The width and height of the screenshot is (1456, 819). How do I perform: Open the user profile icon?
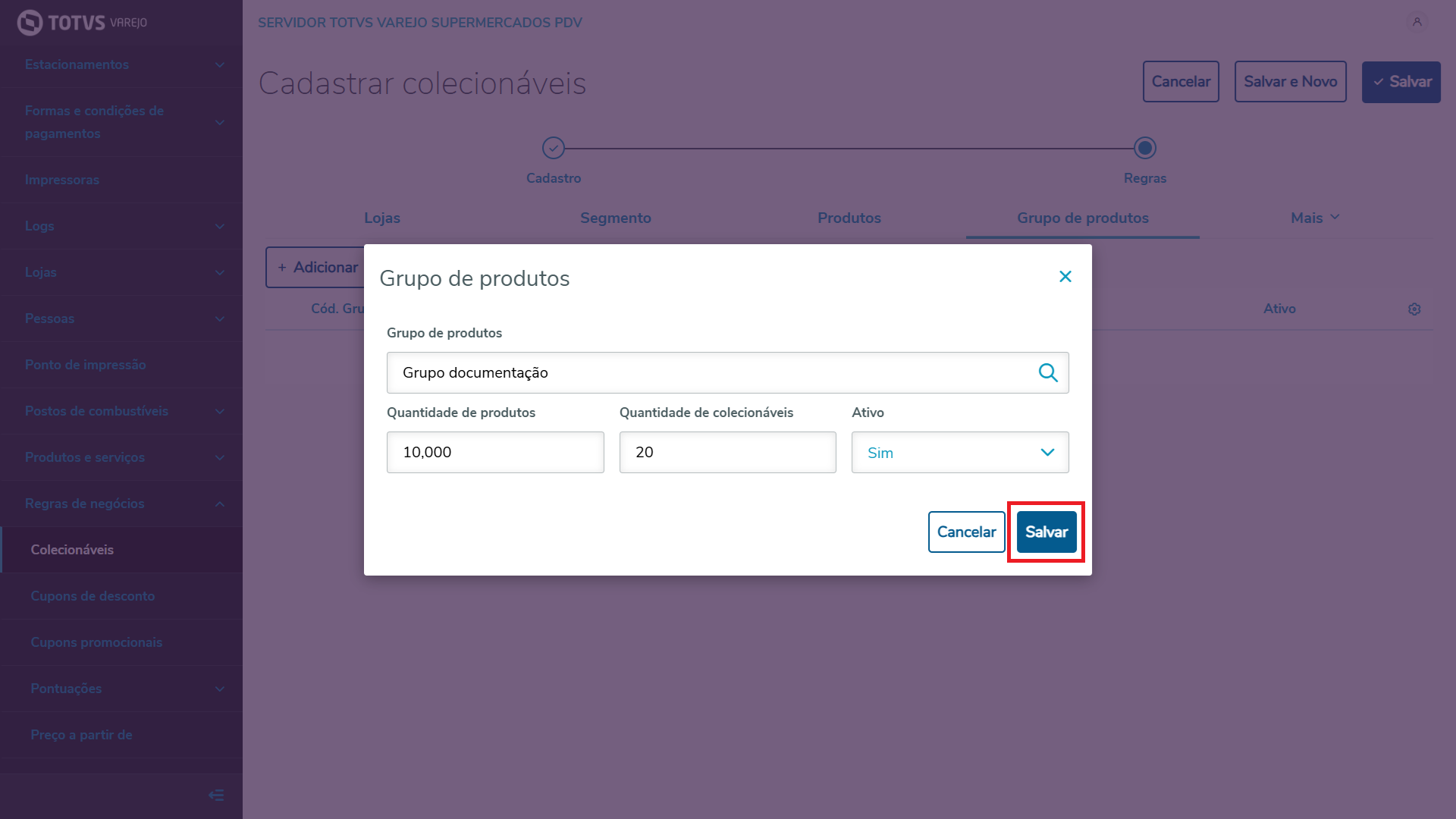coord(1417,22)
